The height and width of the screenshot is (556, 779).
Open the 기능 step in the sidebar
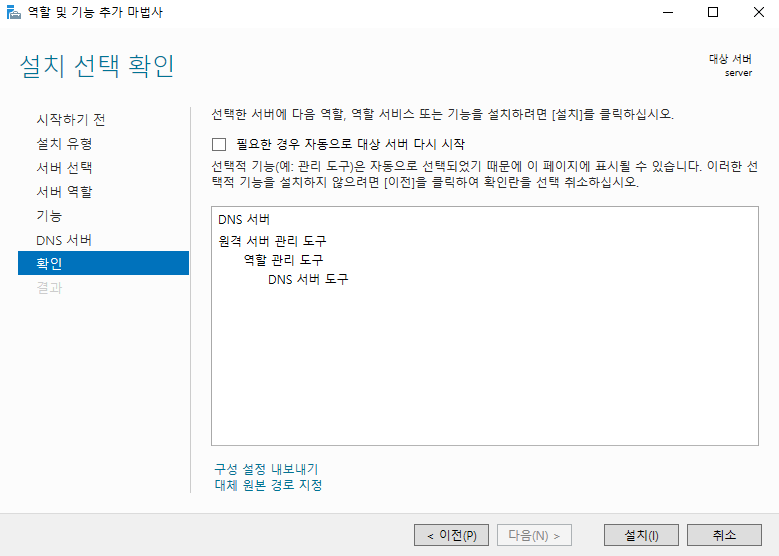tap(49, 216)
